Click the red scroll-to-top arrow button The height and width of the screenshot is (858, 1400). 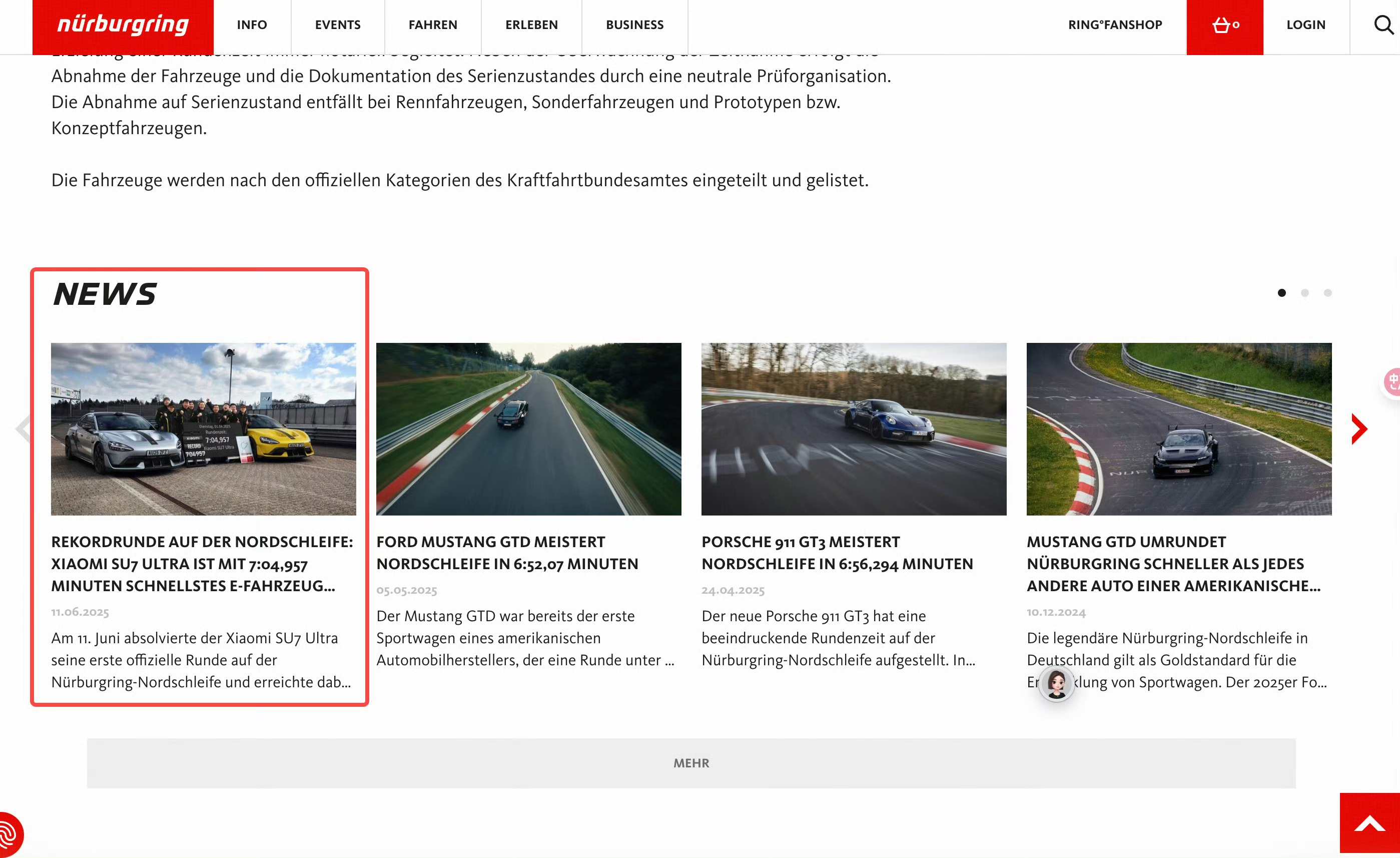pyautogui.click(x=1369, y=823)
